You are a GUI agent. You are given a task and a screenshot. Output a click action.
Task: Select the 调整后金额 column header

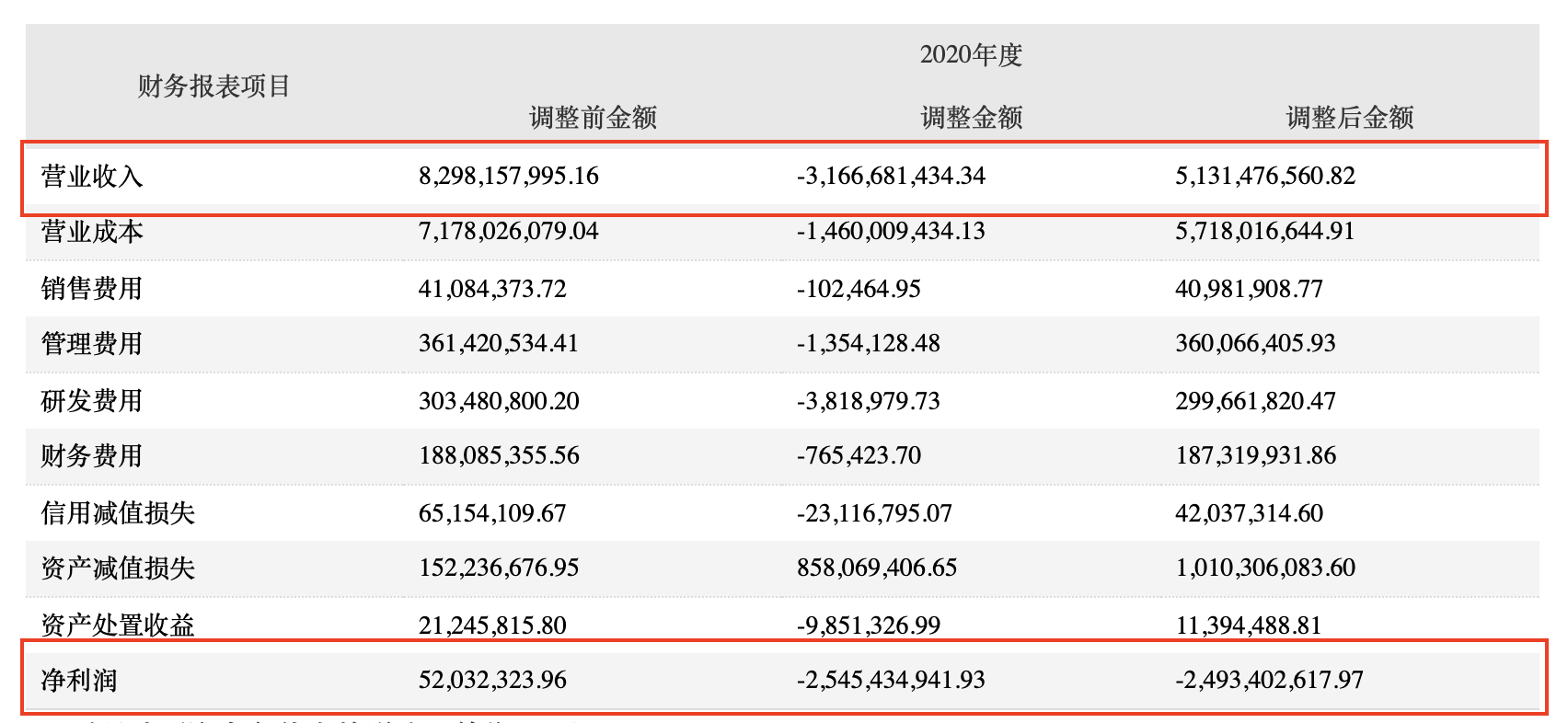coord(1349,118)
